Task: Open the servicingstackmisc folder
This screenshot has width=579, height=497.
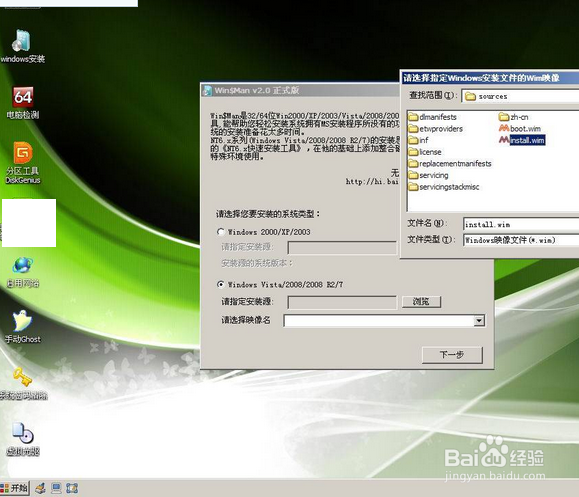Action: click(444, 187)
